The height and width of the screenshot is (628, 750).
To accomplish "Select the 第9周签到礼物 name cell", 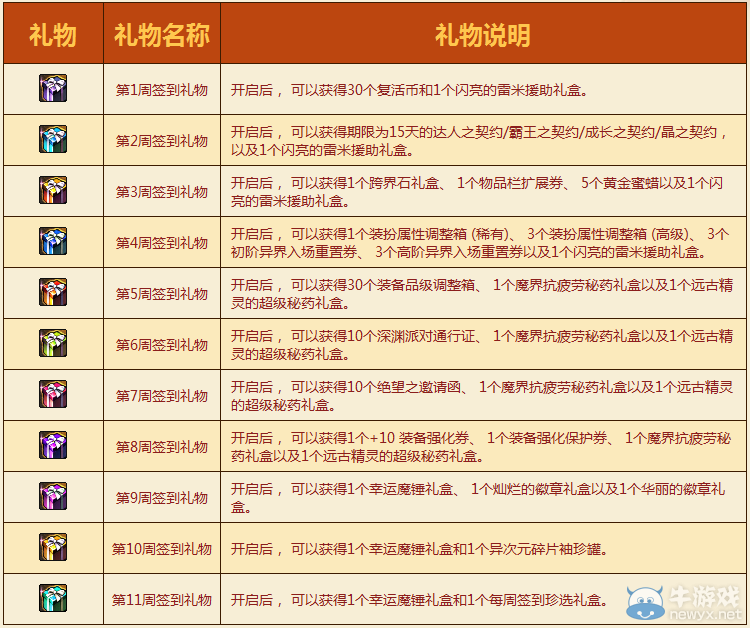I will [162, 497].
